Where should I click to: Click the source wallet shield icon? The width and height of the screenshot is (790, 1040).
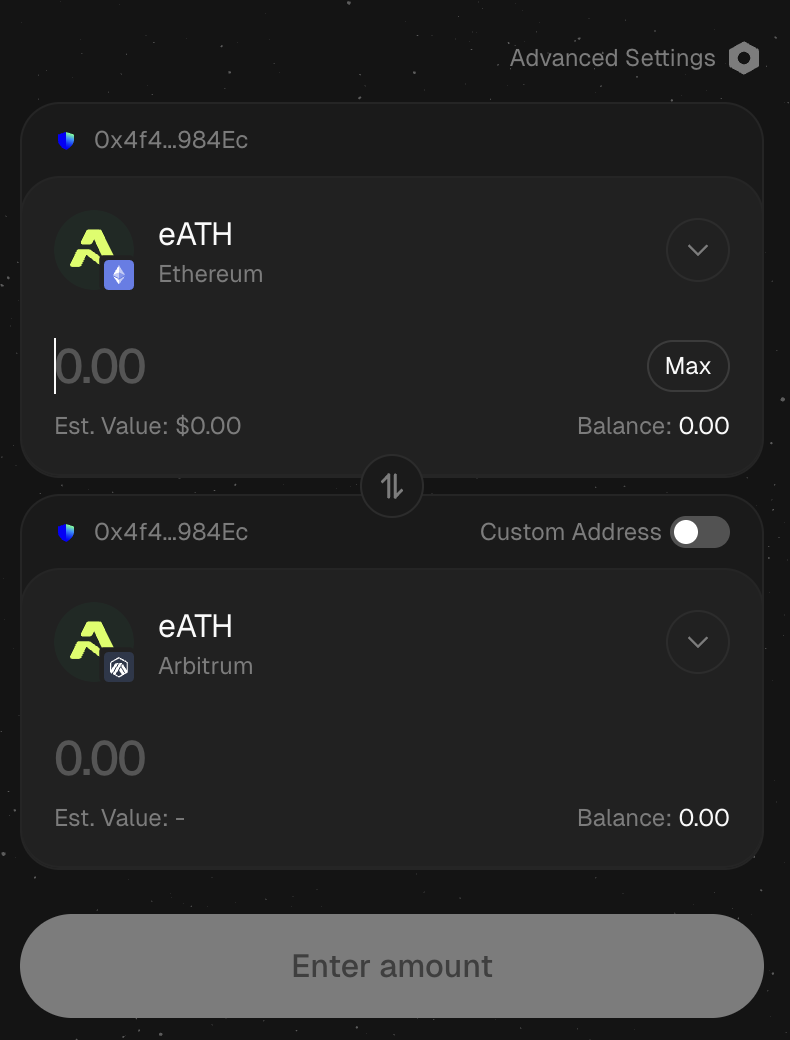tap(66, 140)
